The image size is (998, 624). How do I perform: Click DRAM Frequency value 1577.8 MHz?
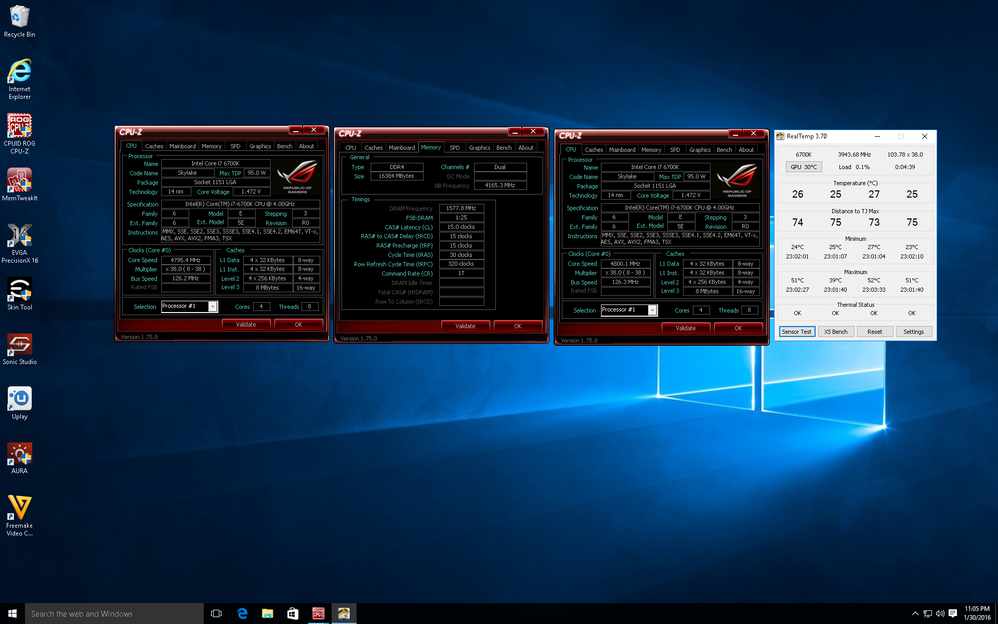click(x=462, y=208)
